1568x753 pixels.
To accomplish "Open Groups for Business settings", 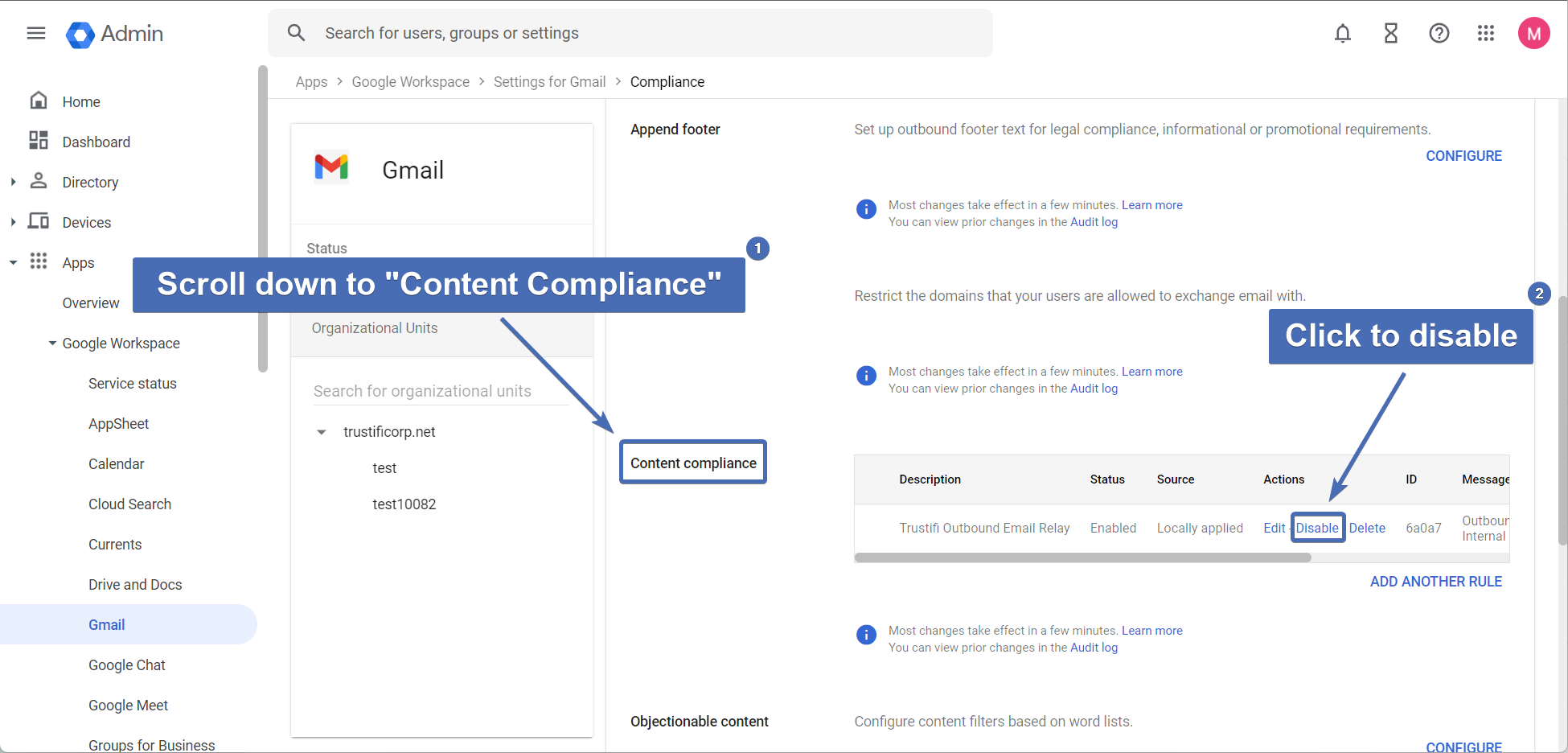I will (x=152, y=745).
